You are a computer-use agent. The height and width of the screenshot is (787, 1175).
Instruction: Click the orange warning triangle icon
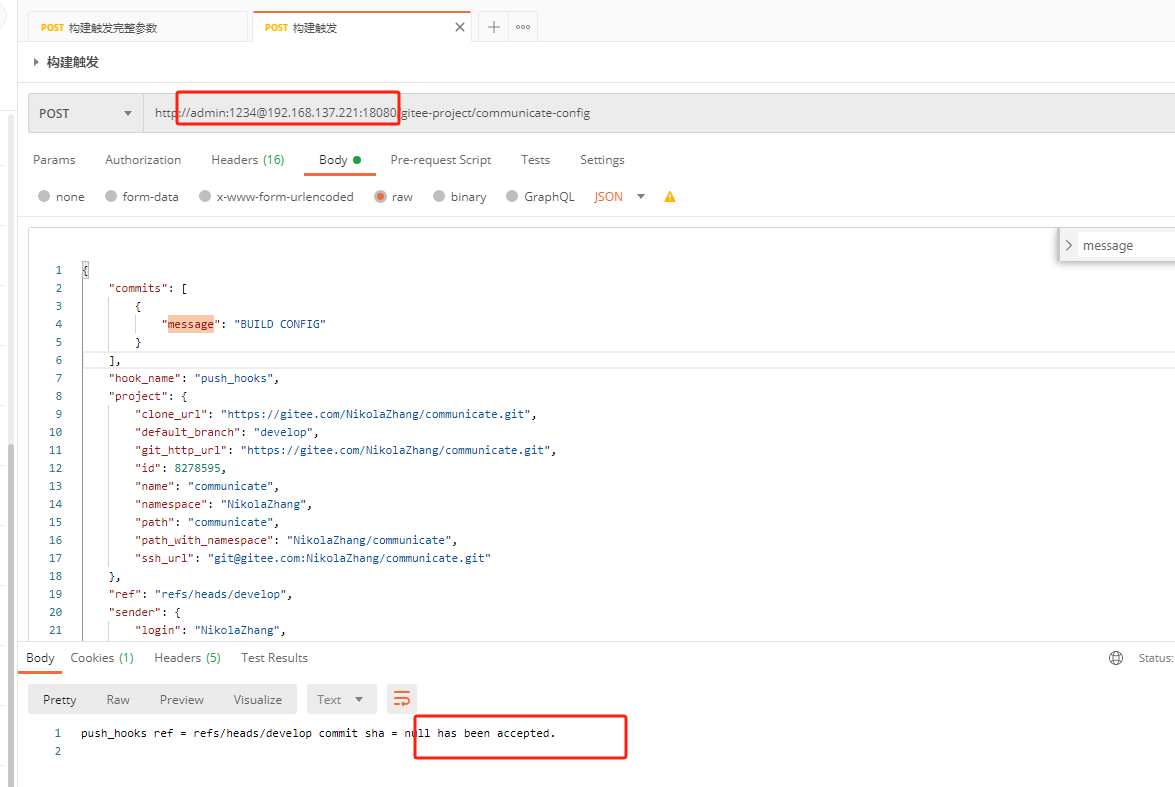pos(670,197)
